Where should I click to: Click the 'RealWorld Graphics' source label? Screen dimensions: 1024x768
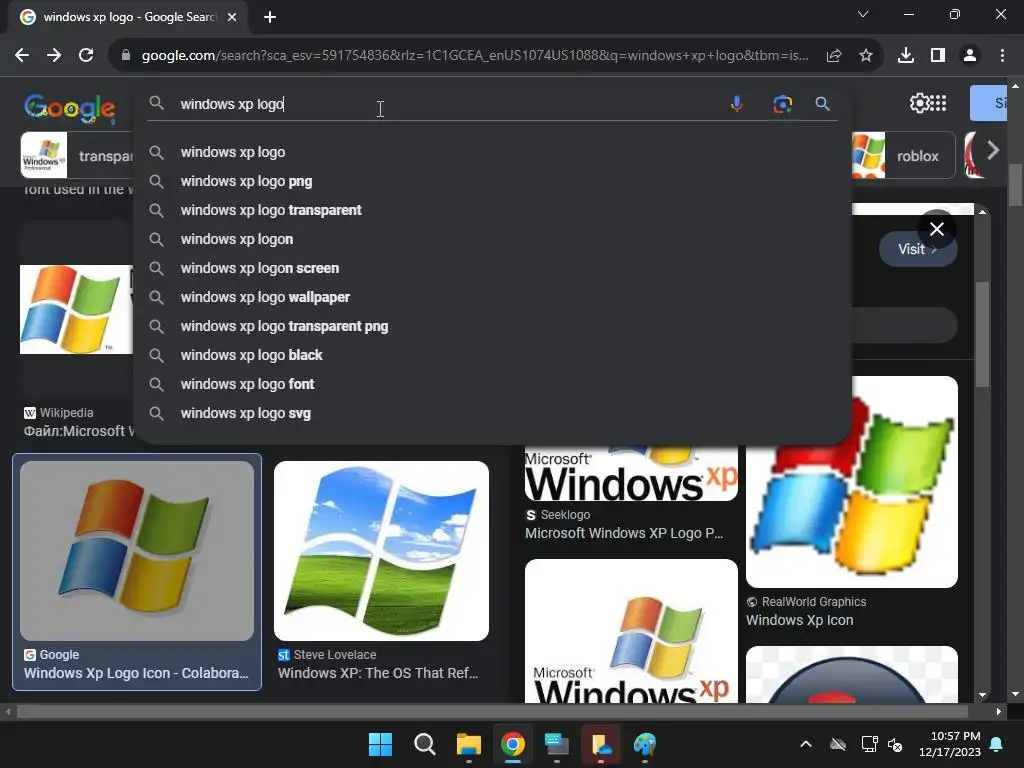point(814,601)
